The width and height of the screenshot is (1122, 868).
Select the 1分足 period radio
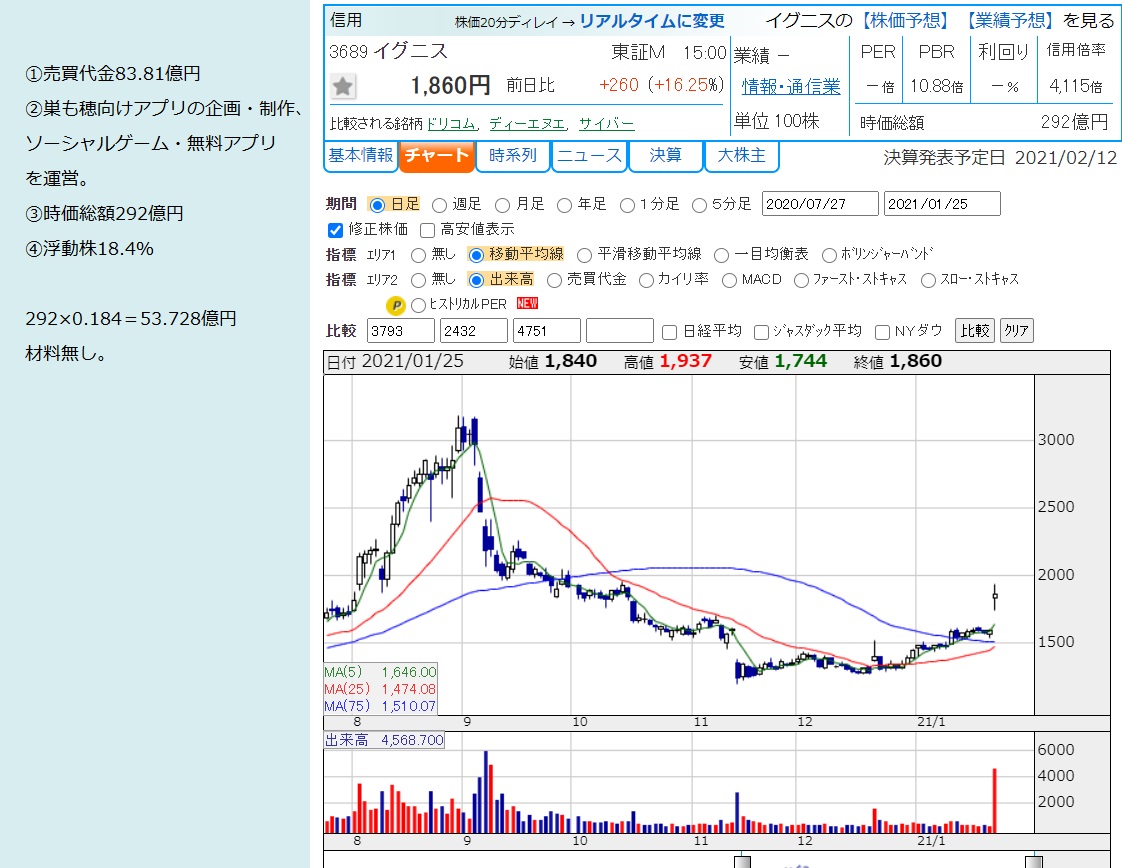[x=628, y=205]
